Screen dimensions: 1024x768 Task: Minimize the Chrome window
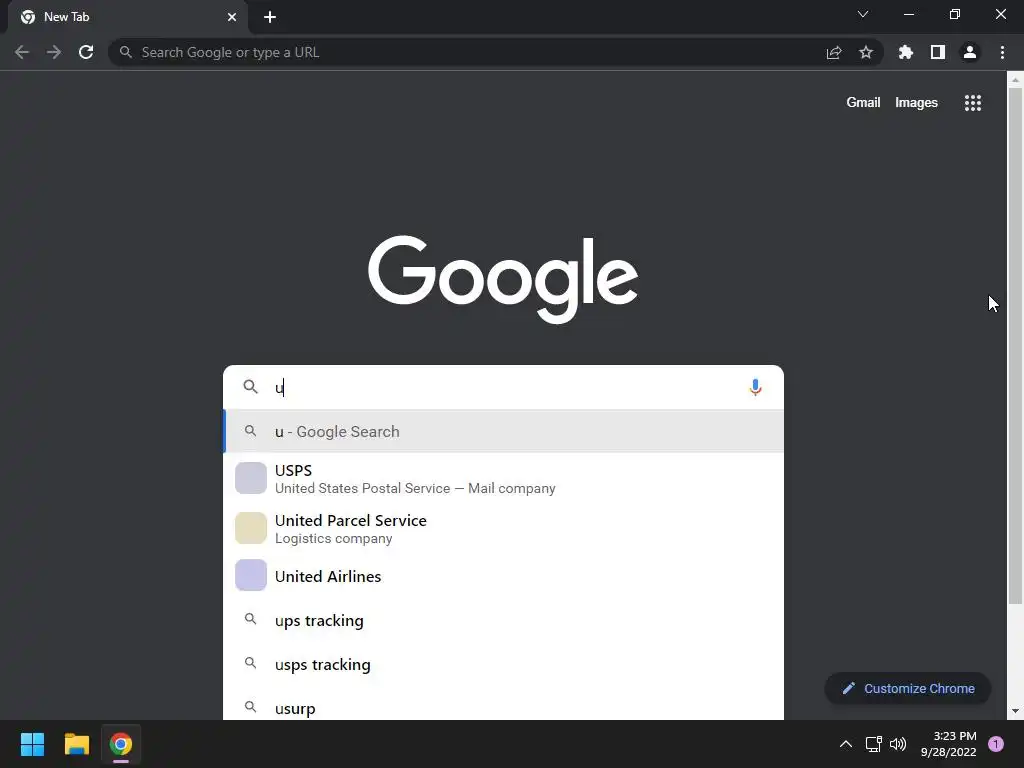(x=908, y=14)
